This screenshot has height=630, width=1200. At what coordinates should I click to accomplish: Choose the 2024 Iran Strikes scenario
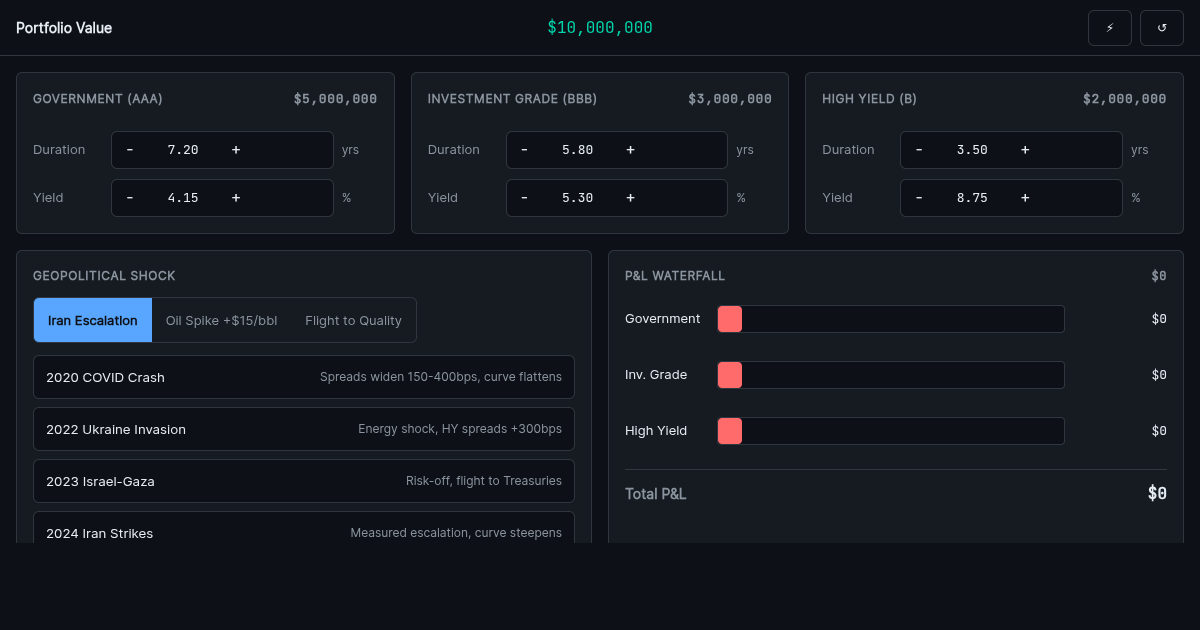click(304, 527)
